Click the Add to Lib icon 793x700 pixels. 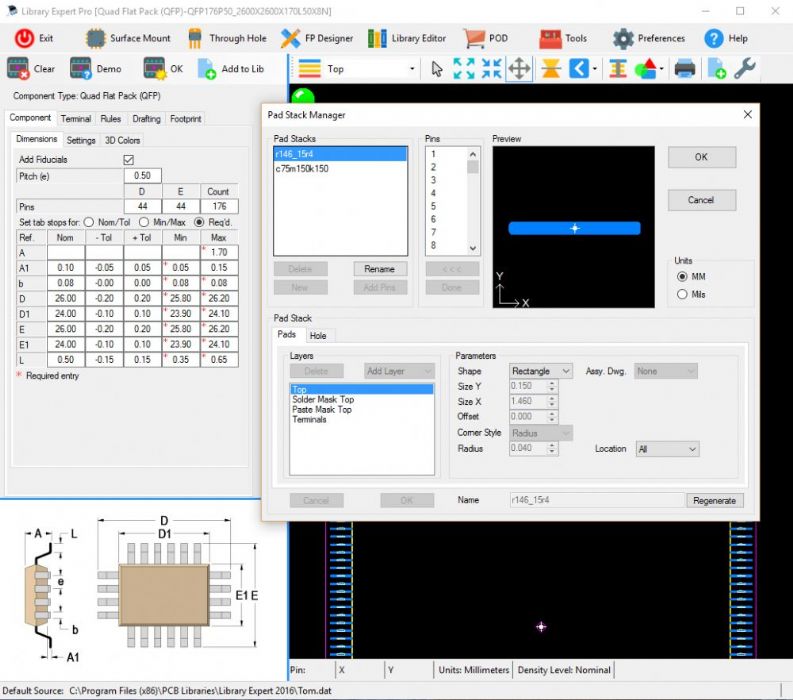click(207, 69)
